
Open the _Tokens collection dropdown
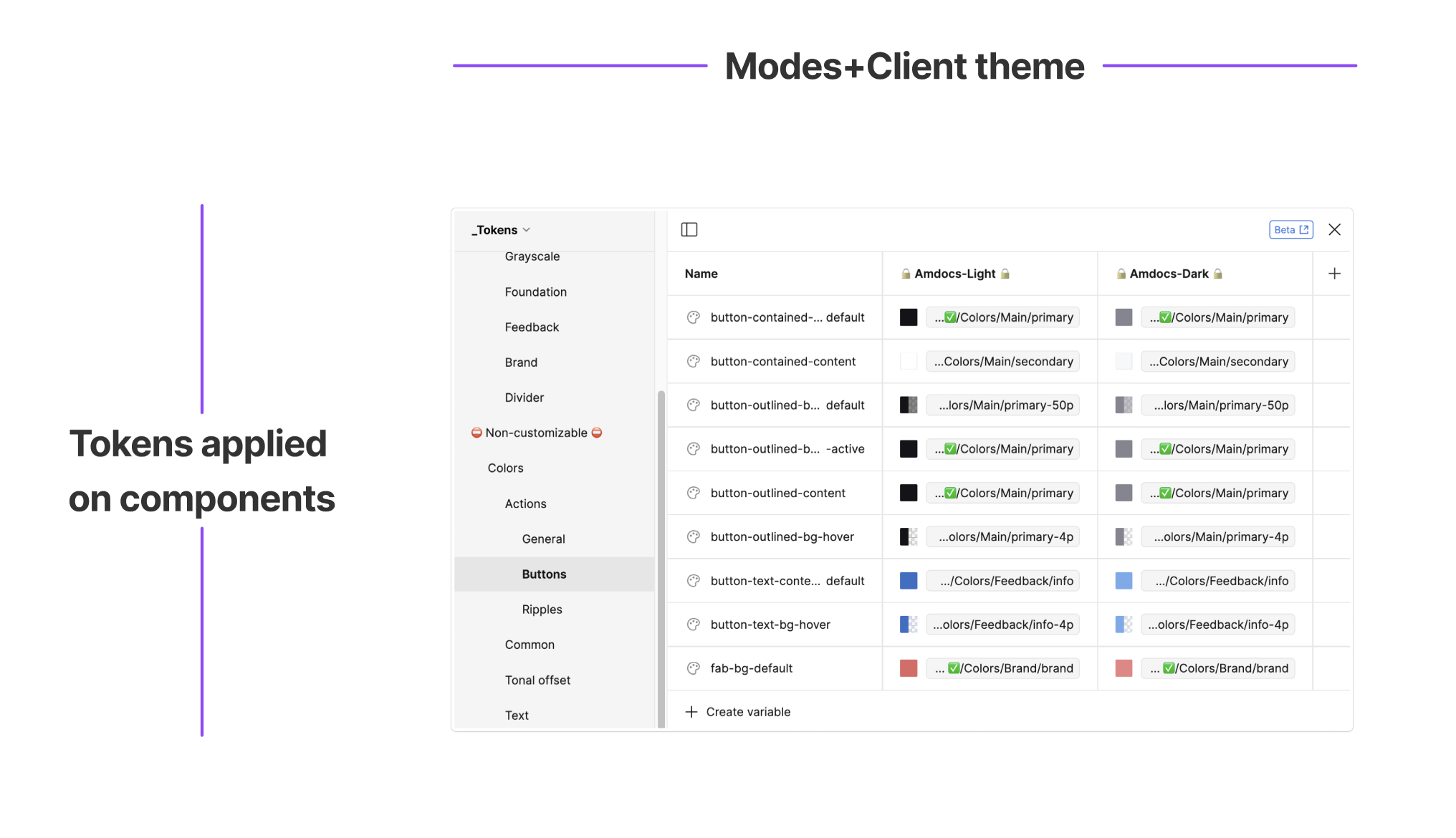point(501,230)
